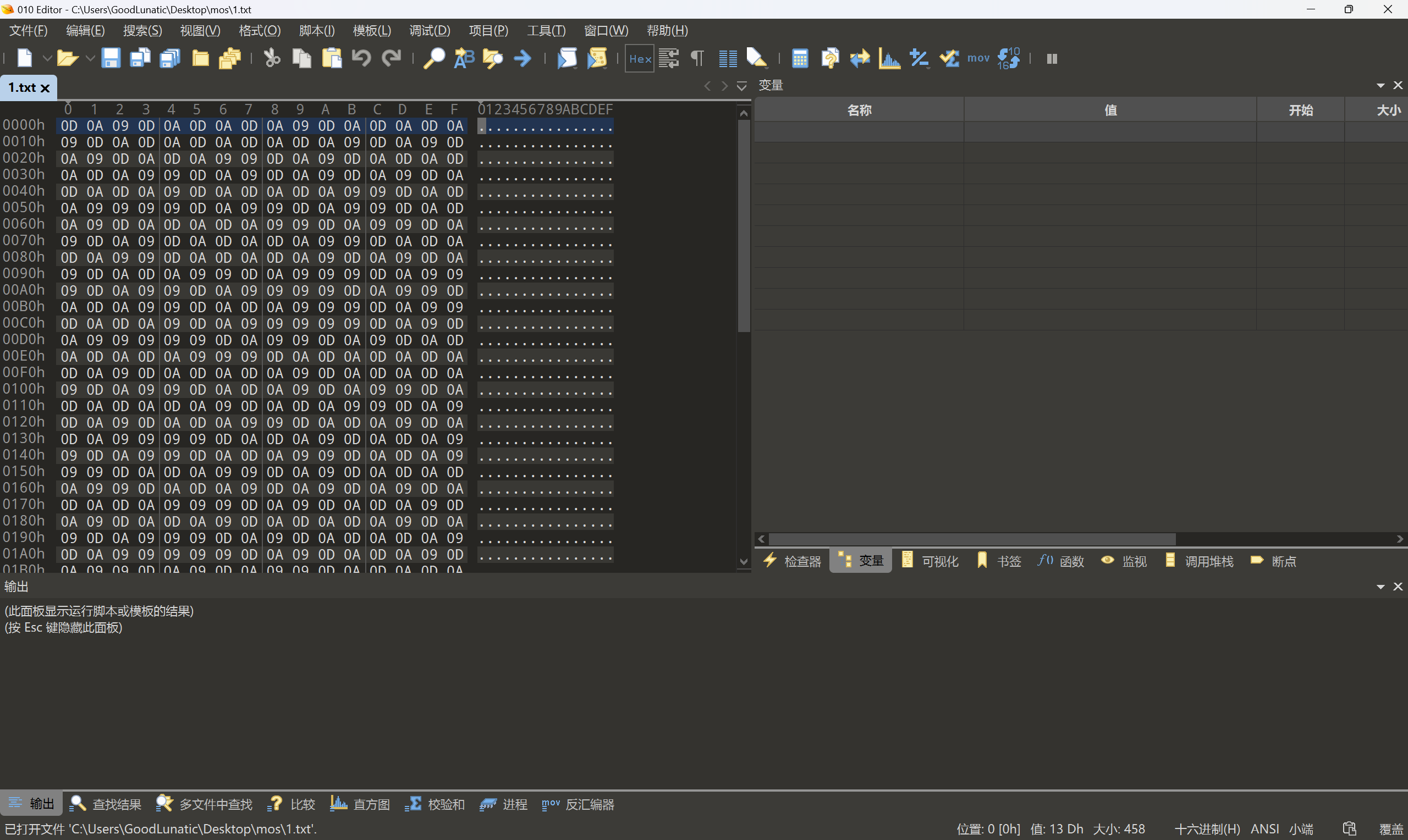The width and height of the screenshot is (1408, 840).
Task: Expand the Open file dropdown arrow
Action: click(x=90, y=58)
